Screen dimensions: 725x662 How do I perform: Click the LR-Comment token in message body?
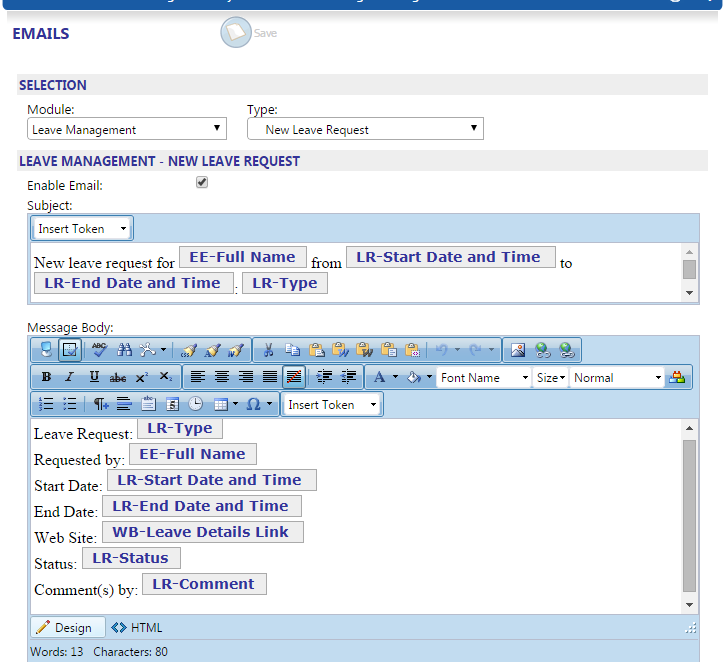(204, 584)
